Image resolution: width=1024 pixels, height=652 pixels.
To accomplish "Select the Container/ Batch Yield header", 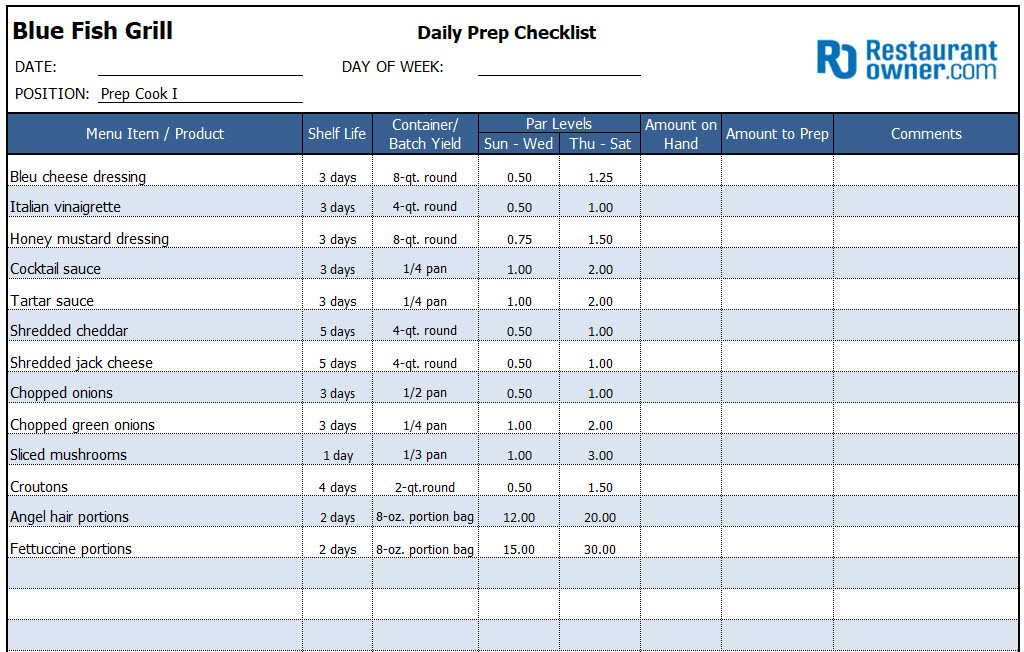I will point(425,134).
